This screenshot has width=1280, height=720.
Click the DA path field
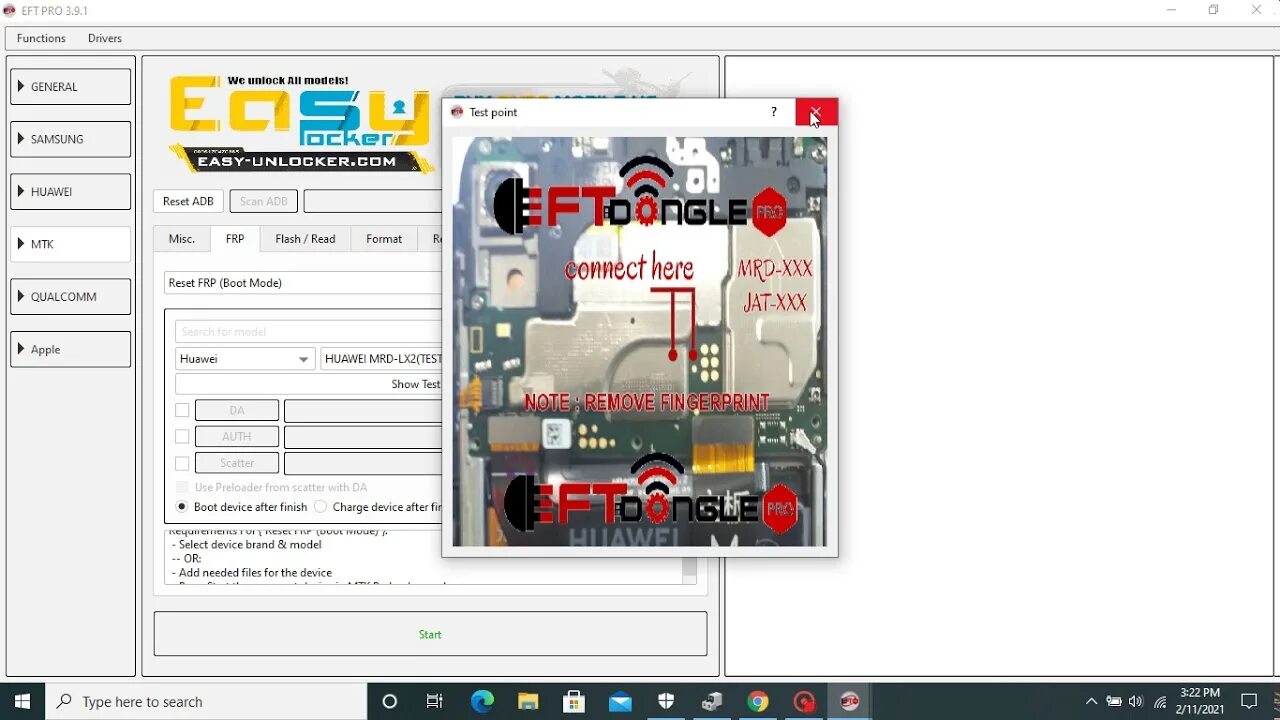coord(363,410)
